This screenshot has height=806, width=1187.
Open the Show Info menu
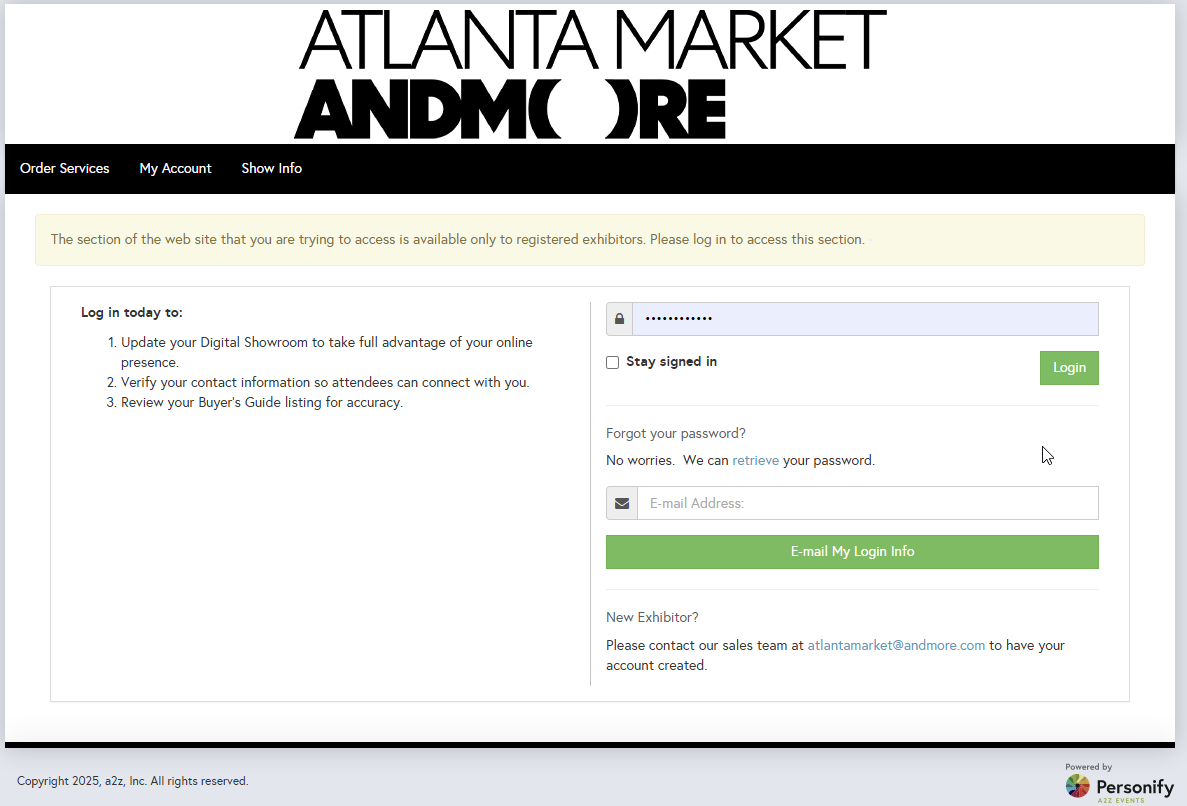(x=272, y=168)
